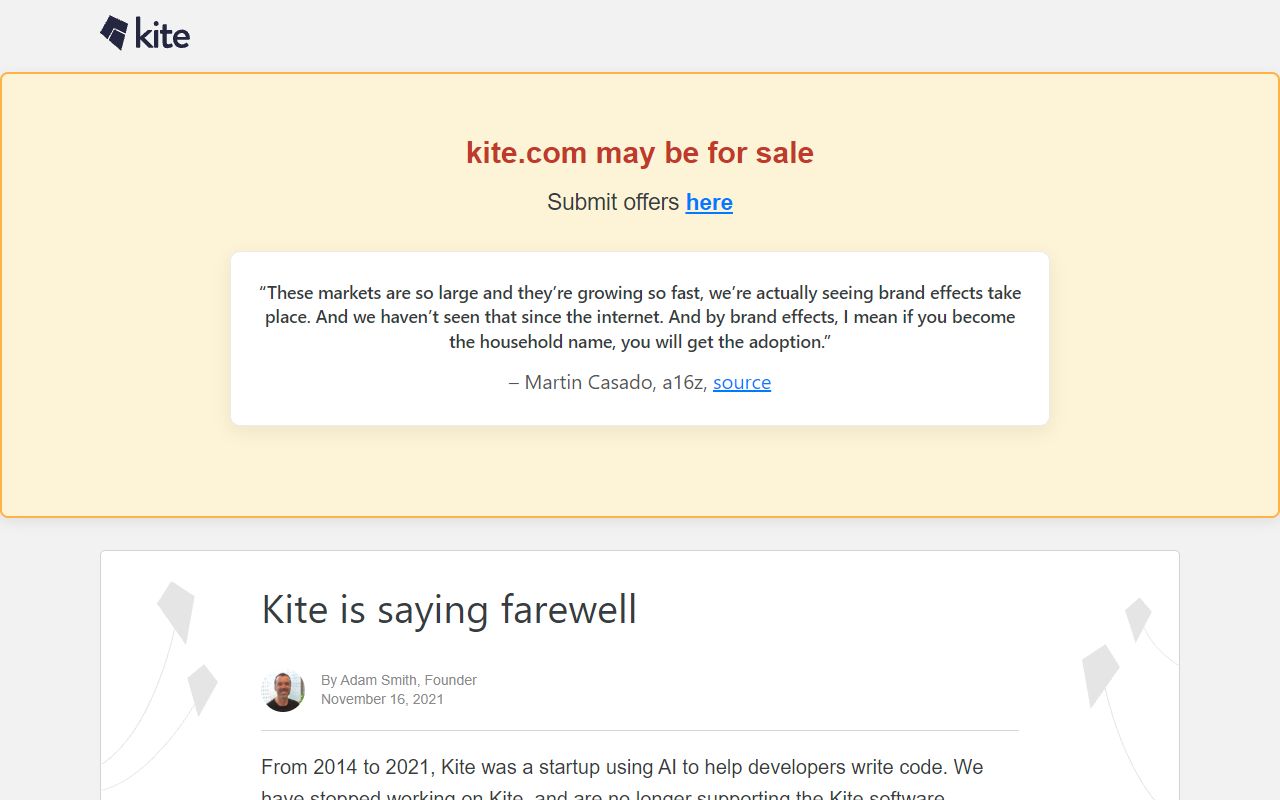Select the dark kite emblem in the header
The height and width of the screenshot is (800, 1280).
[x=112, y=30]
